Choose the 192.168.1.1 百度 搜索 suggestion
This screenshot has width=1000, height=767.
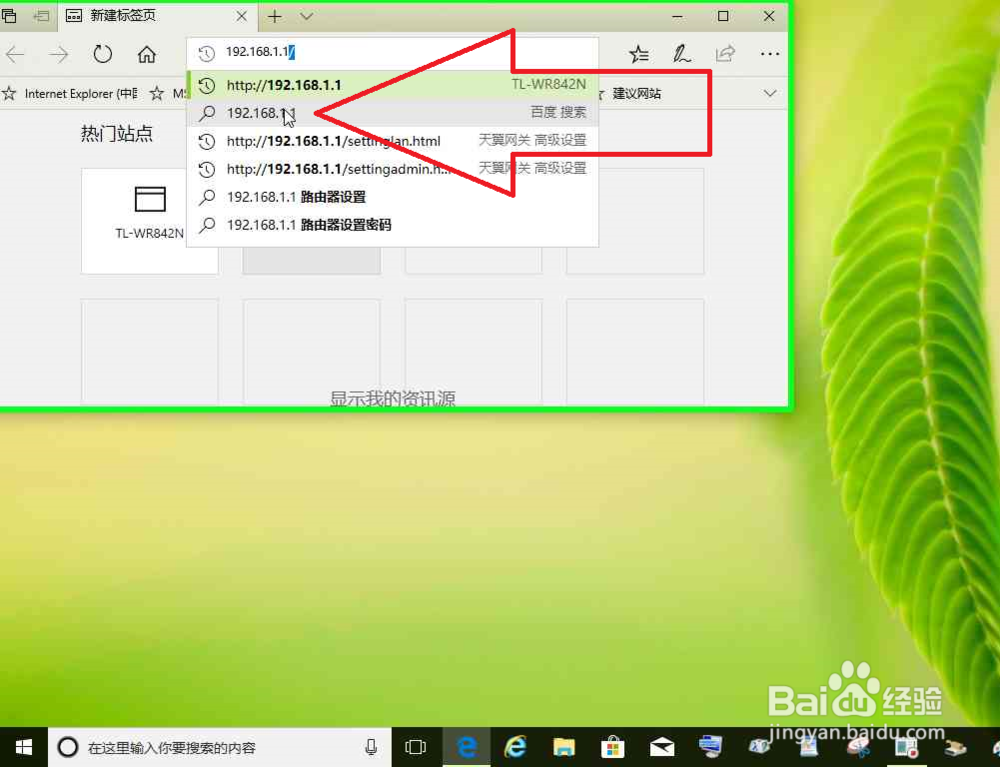pyautogui.click(x=393, y=113)
